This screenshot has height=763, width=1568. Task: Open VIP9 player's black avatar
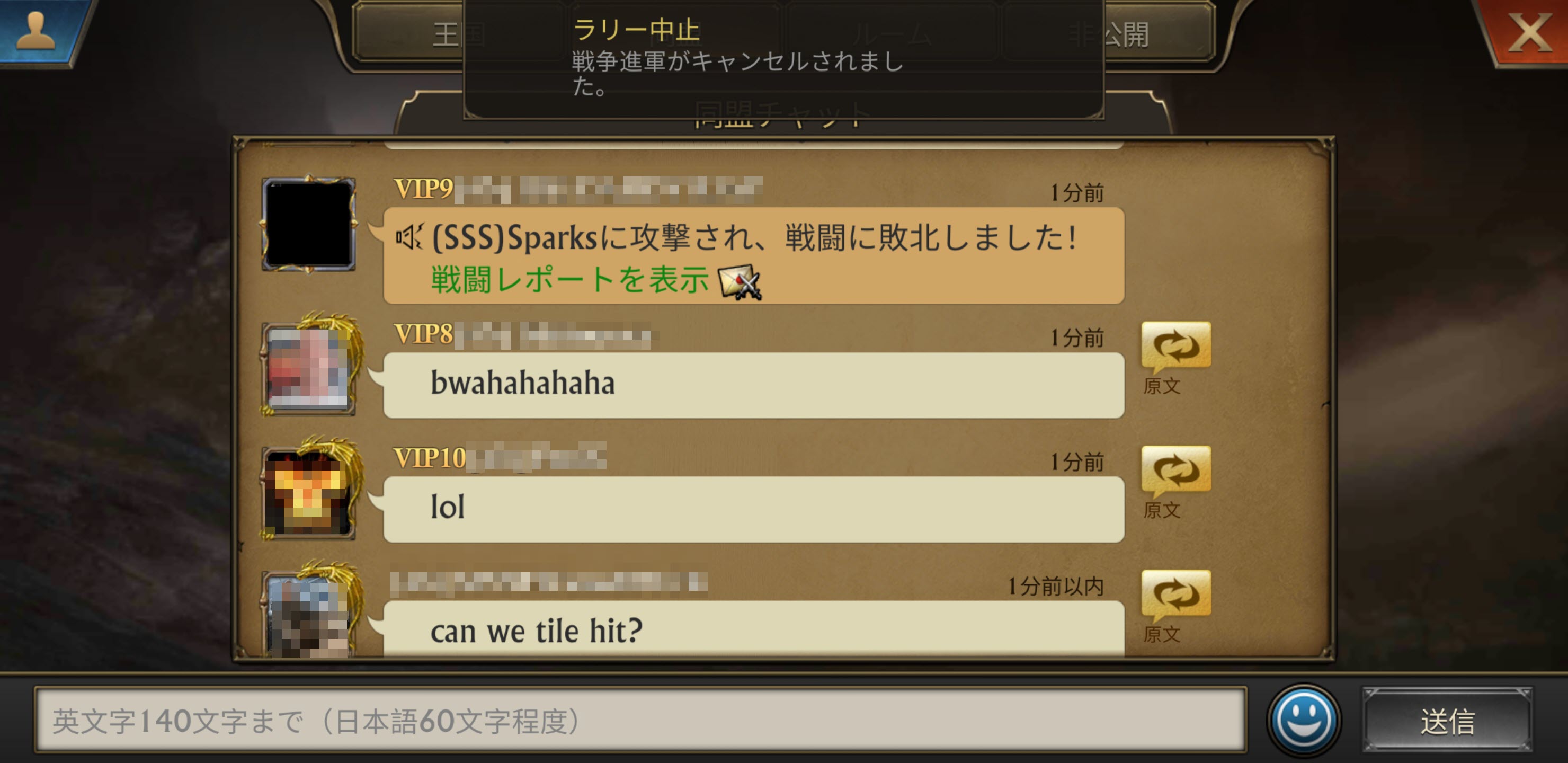pyautogui.click(x=309, y=224)
